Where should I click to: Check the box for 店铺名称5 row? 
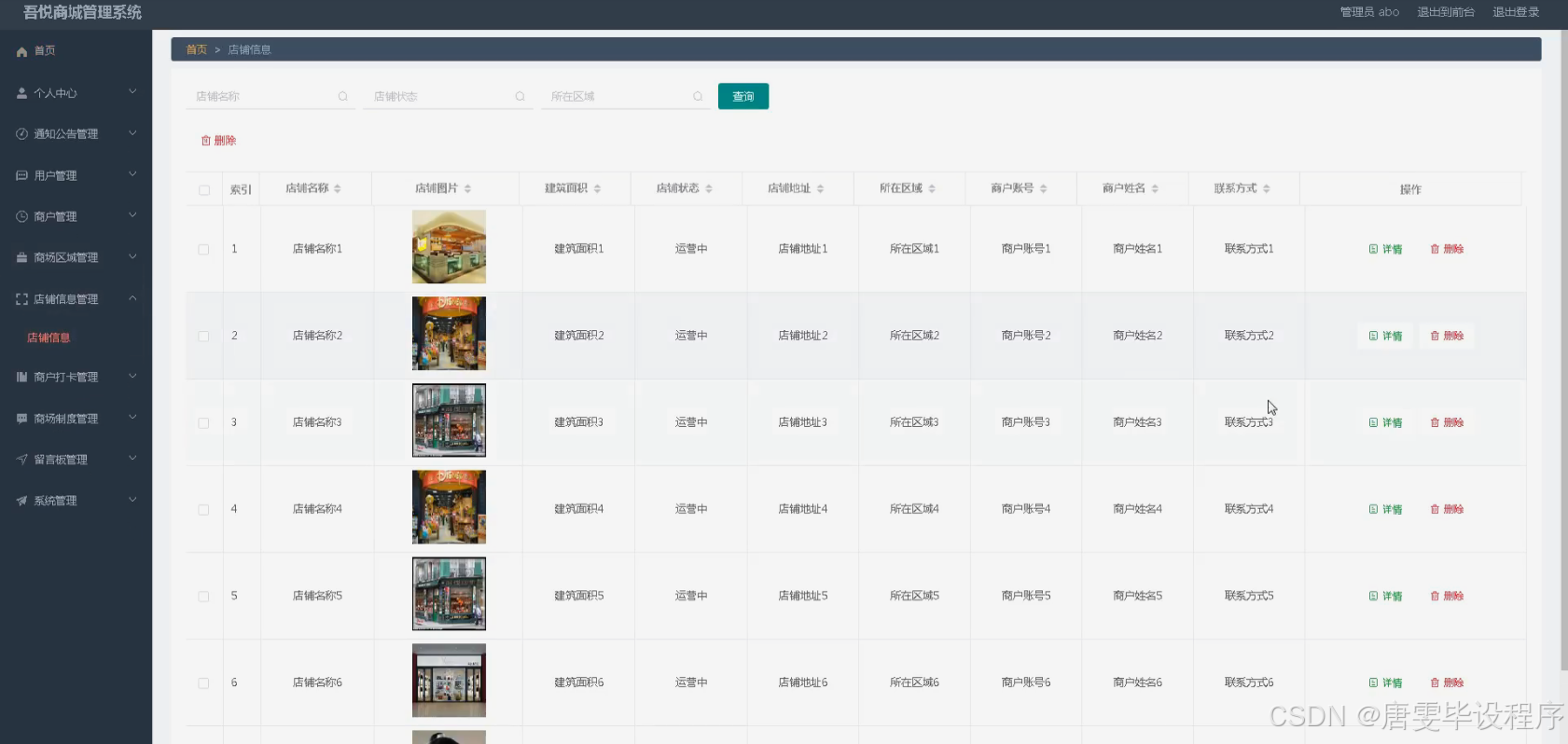(x=203, y=596)
